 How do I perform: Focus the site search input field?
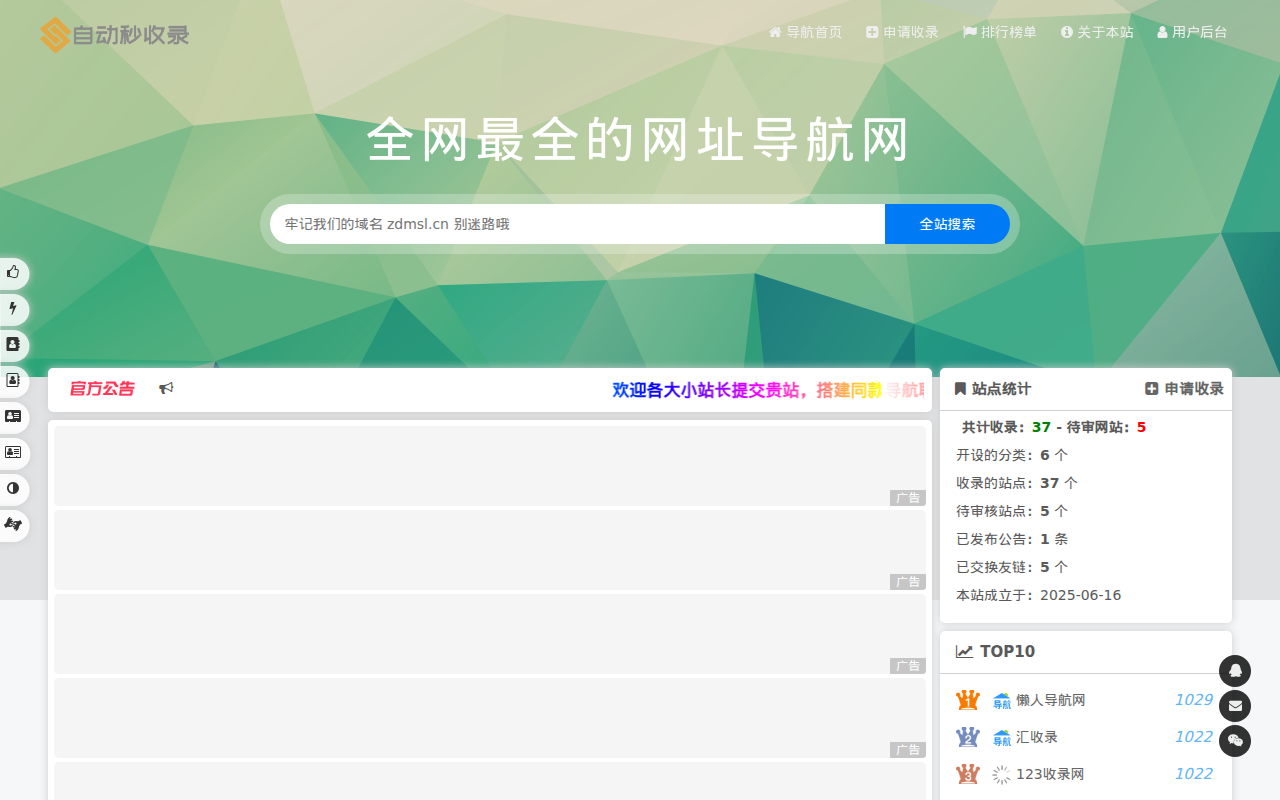click(577, 224)
